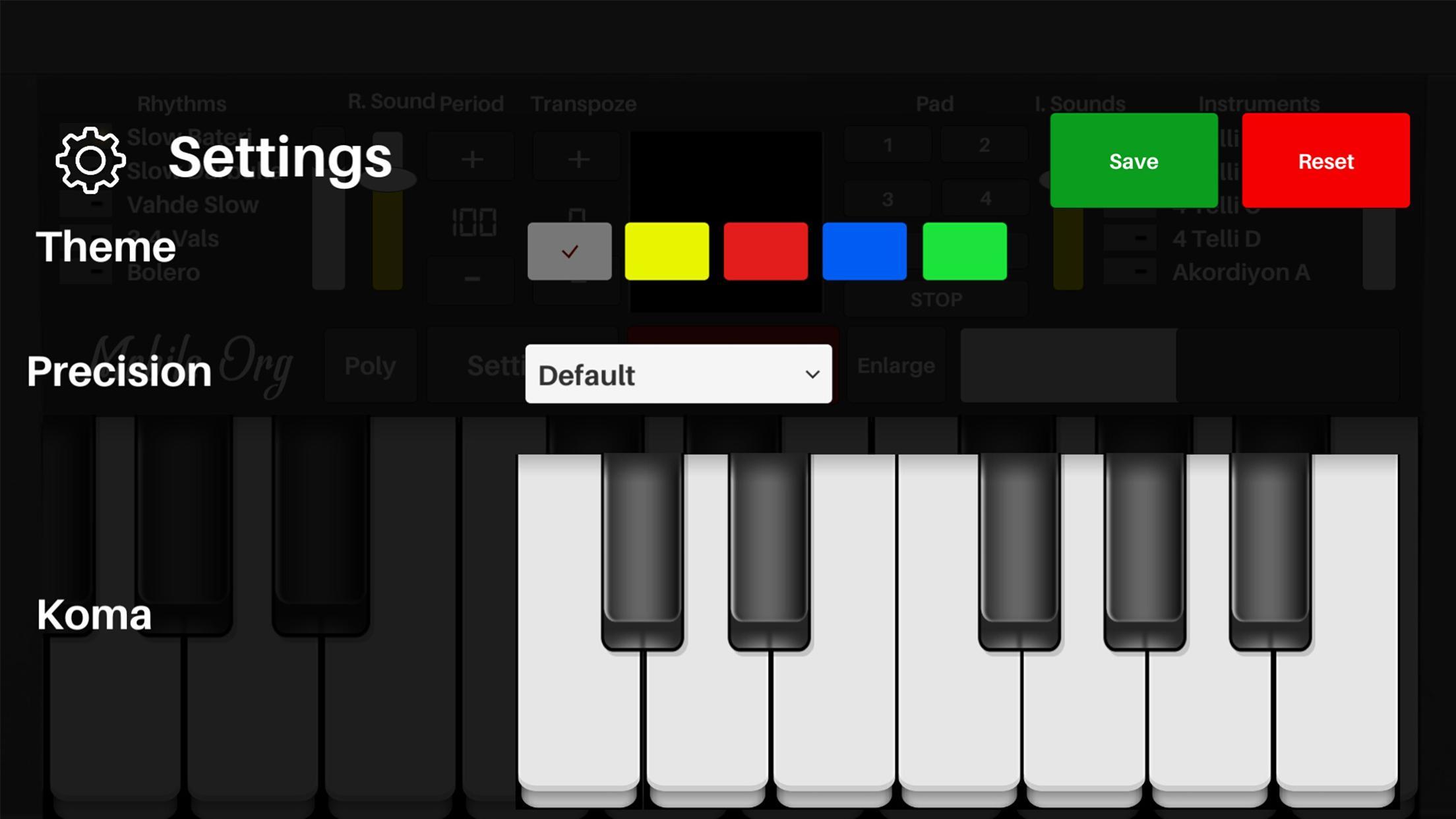
Task: Toggle the Enlarge keyboard option
Action: [893, 364]
